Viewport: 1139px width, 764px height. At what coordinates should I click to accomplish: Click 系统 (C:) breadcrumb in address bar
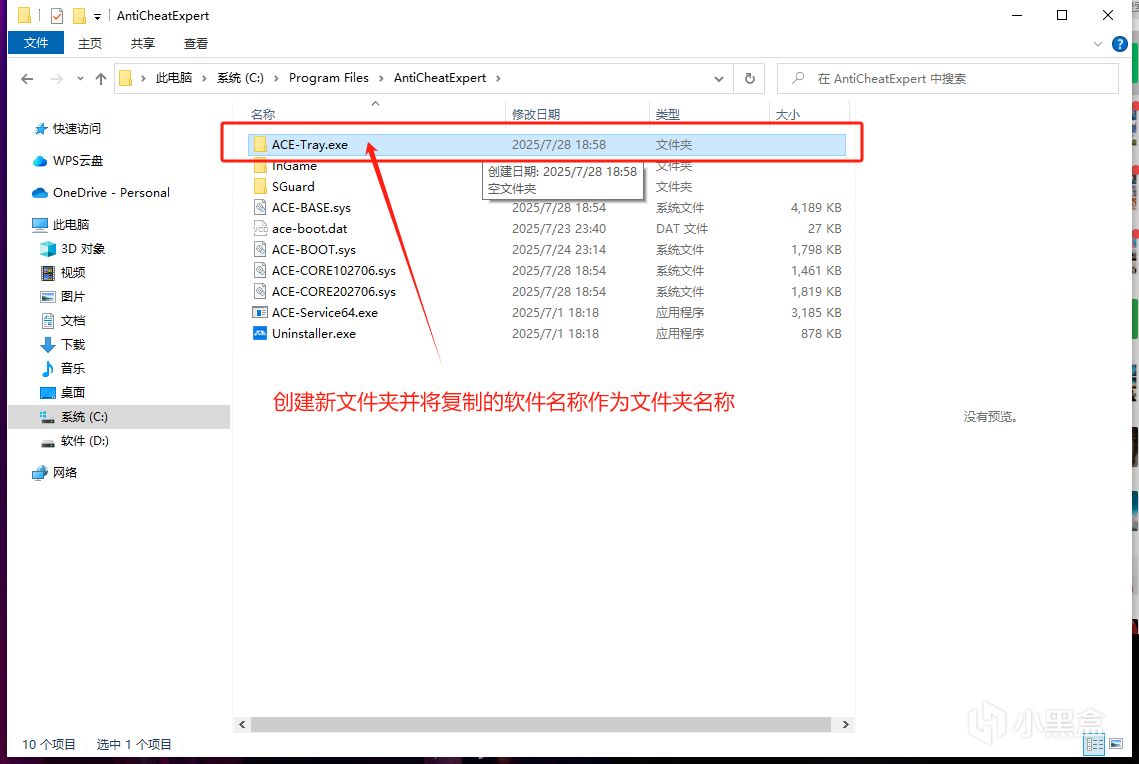(x=240, y=78)
